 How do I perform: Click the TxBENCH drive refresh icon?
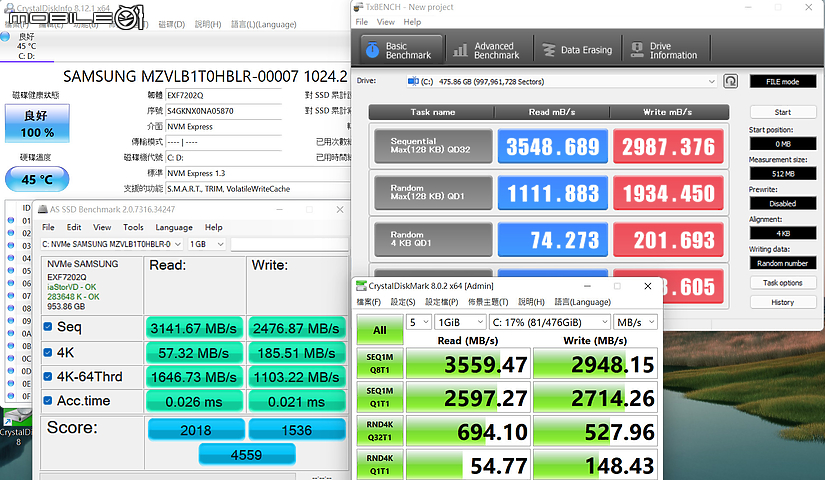click(x=730, y=81)
